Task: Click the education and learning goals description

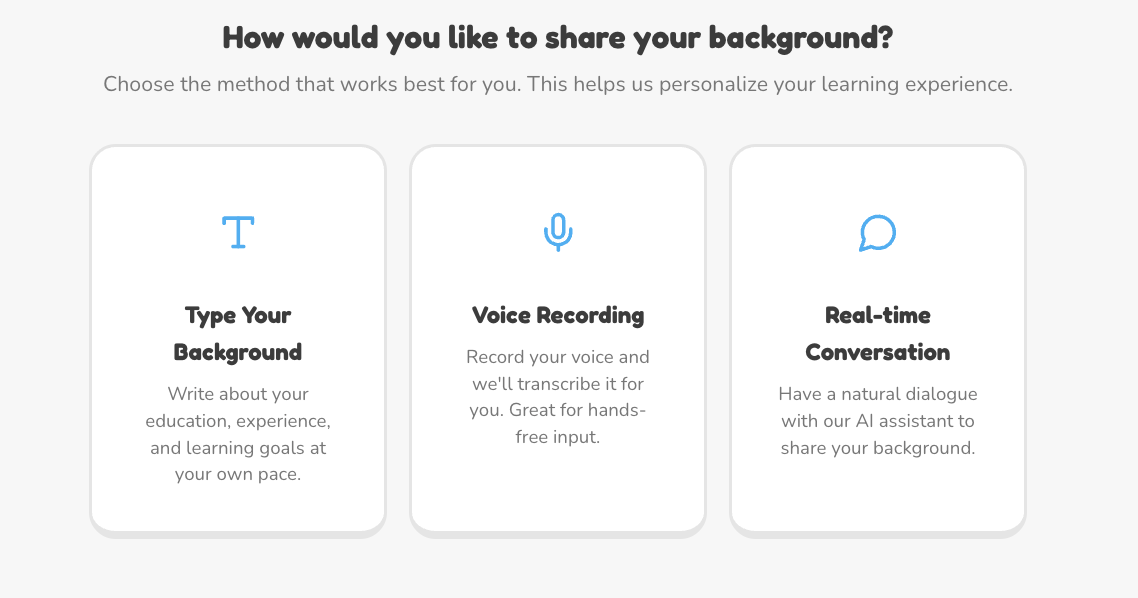Action: click(x=237, y=434)
